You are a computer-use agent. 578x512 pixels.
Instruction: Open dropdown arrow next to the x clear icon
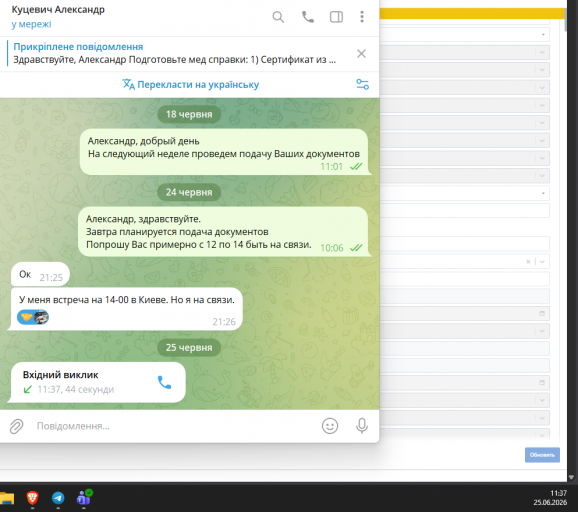point(542,262)
